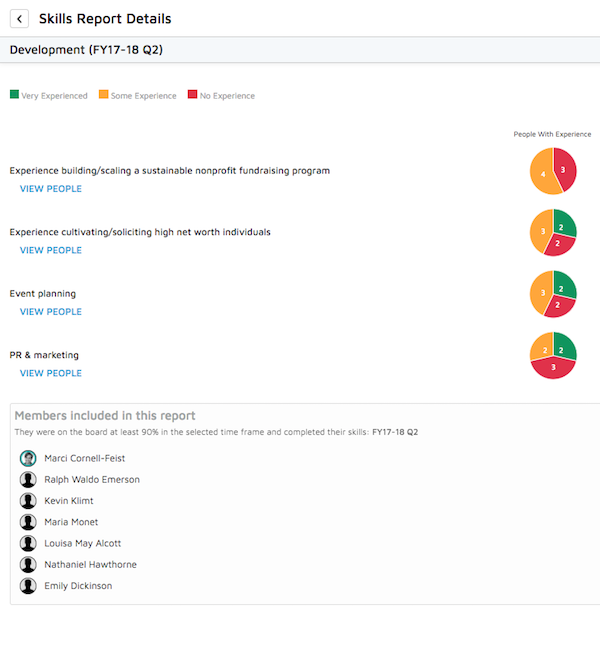Select Kevin Klimt's avatar icon
This screenshot has height=649, width=600.
[28, 501]
